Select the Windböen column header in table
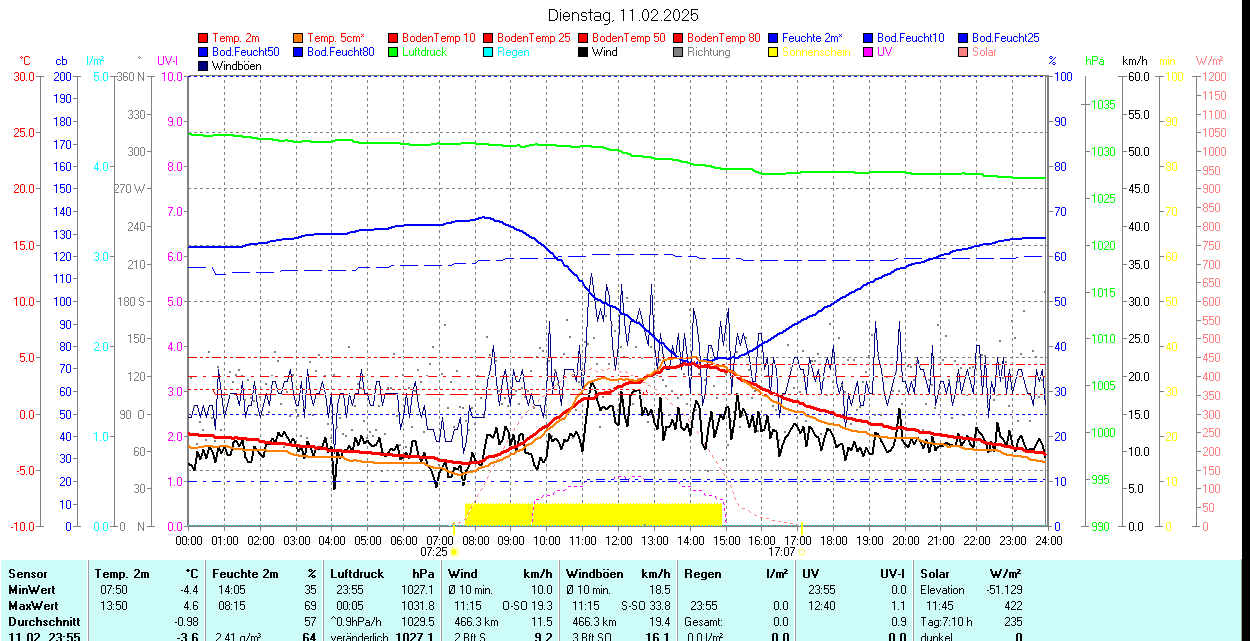 (x=594, y=574)
